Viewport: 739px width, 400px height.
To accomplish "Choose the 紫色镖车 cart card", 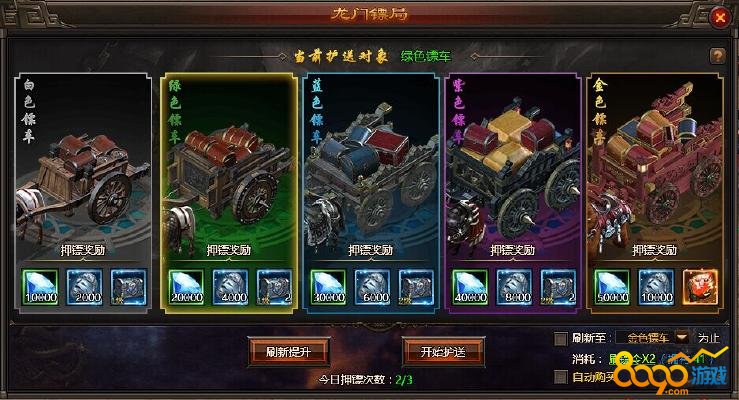I will pyautogui.click(x=513, y=193).
